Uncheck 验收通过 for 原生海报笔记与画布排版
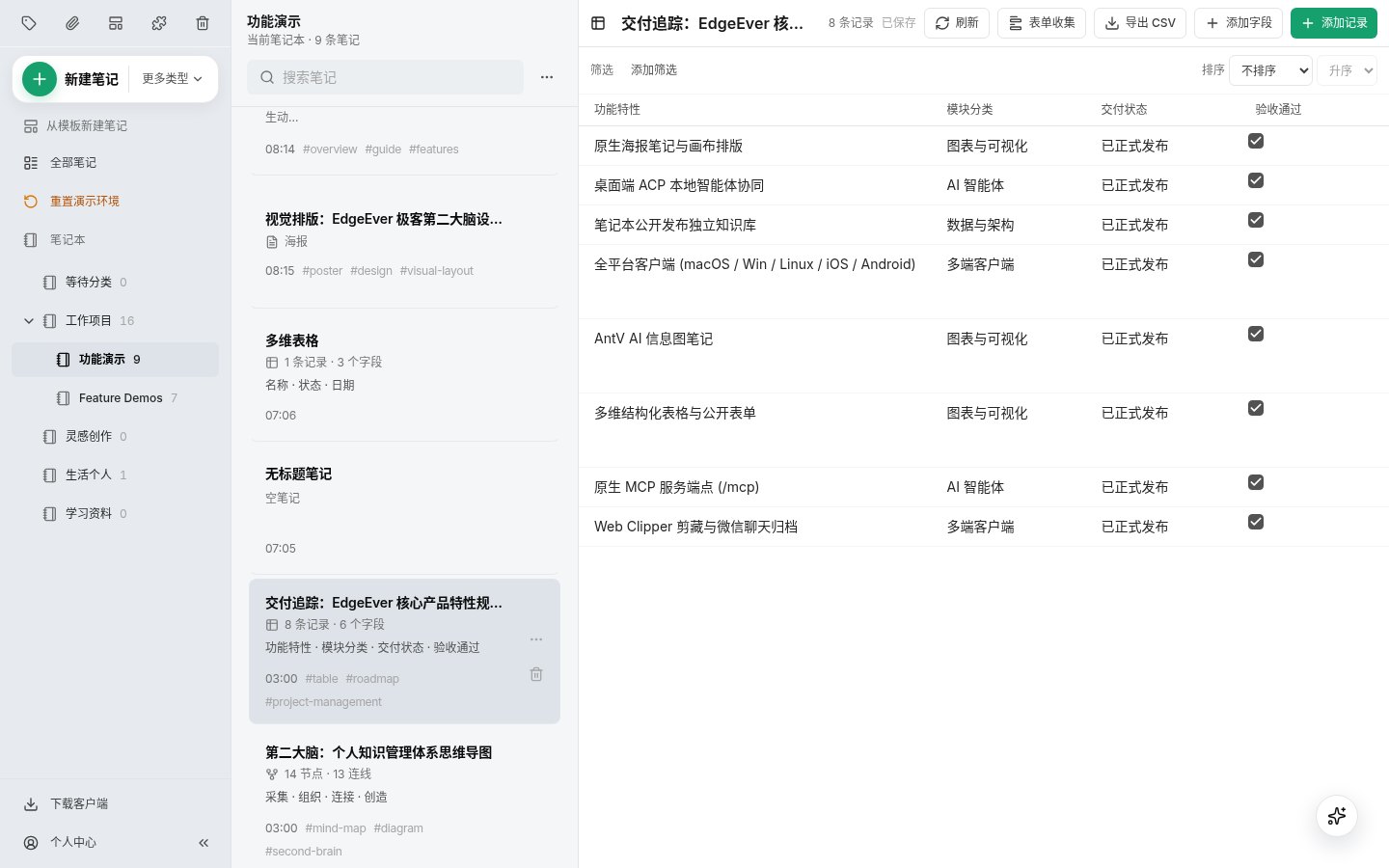 [1256, 141]
